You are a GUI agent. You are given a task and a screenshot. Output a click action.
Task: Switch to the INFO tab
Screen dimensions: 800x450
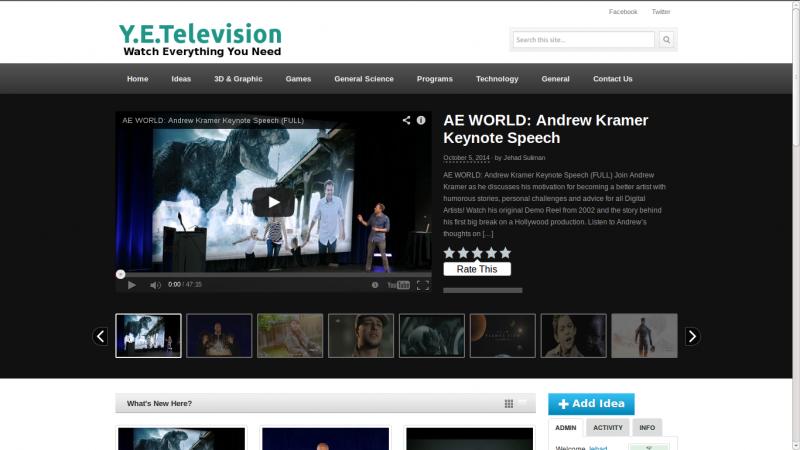coord(647,428)
